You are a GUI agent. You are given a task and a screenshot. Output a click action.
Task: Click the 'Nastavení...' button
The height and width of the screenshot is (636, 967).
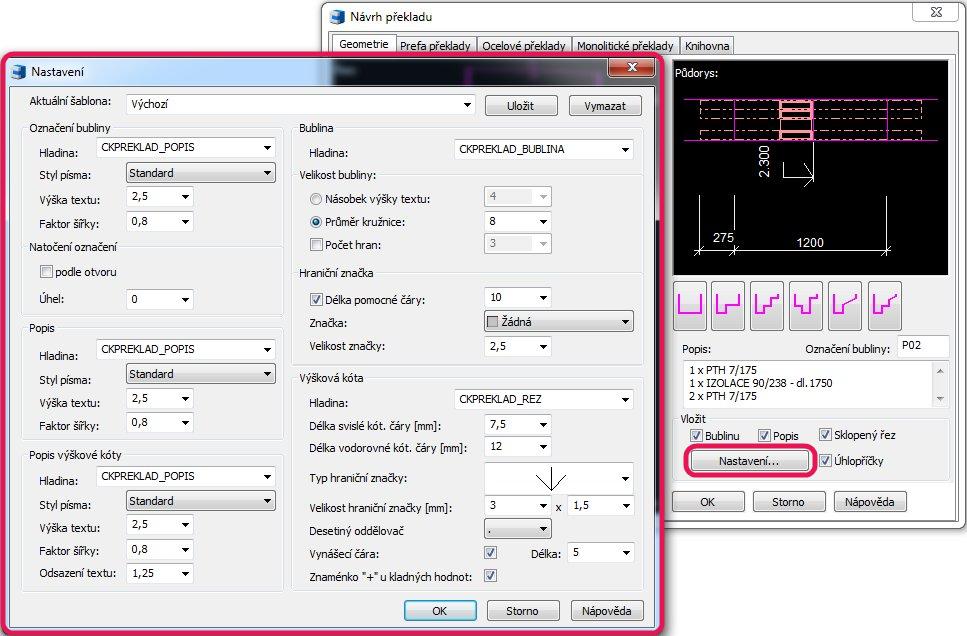coord(749,461)
